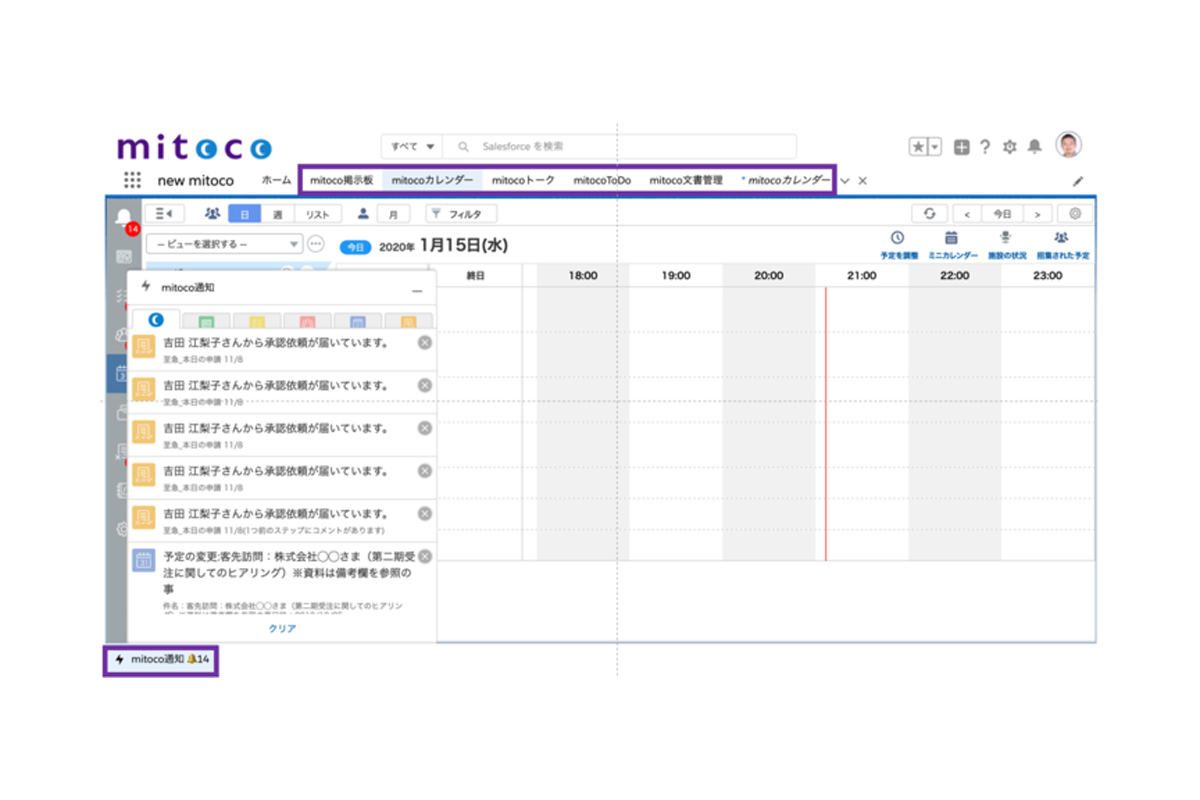1200x800 pixels.
Task: Open the user profile avatar
Action: point(1069,146)
